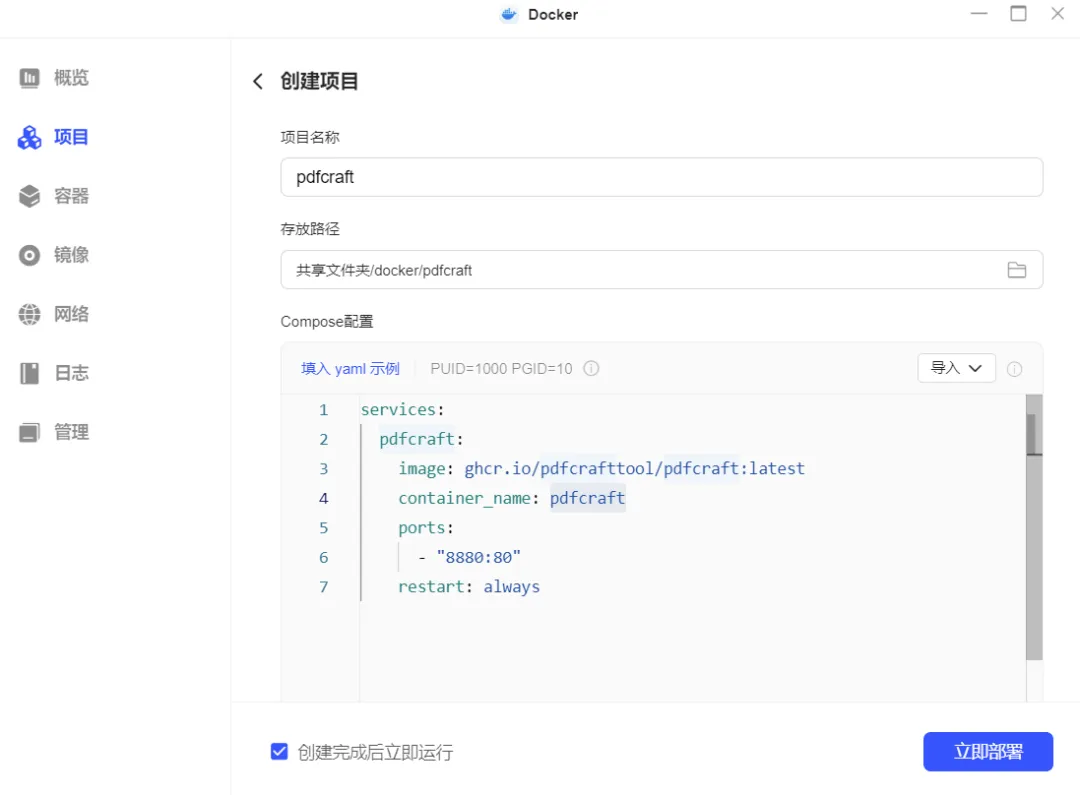The height and width of the screenshot is (795, 1080).
Task: Switch to 概览 menu item
Action: (71, 78)
